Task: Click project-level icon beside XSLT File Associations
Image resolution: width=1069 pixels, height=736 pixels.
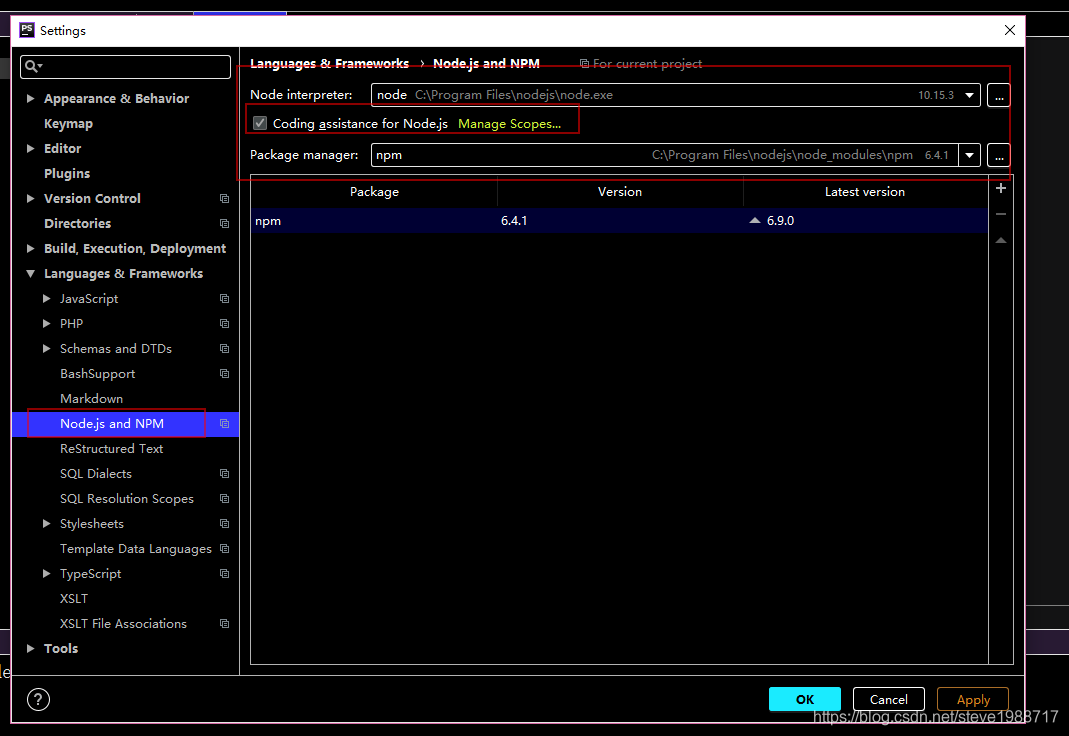Action: pyautogui.click(x=224, y=624)
